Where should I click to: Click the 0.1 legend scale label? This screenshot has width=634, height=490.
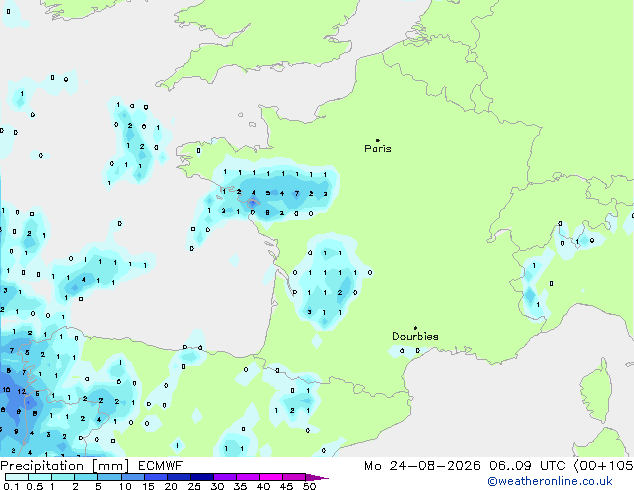(x=11, y=486)
